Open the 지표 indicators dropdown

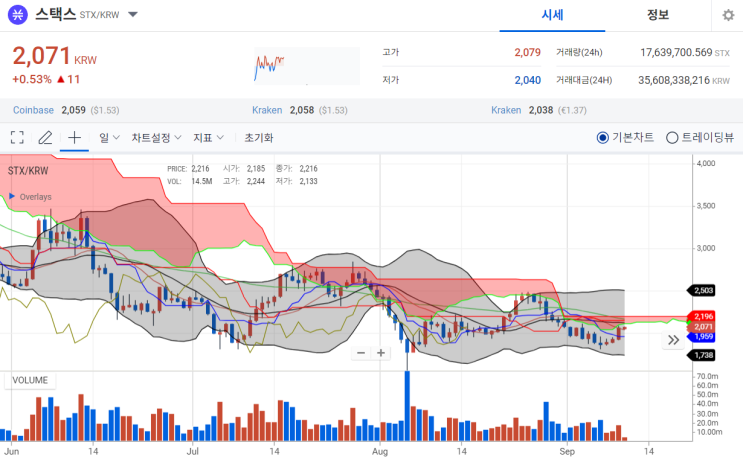point(208,137)
